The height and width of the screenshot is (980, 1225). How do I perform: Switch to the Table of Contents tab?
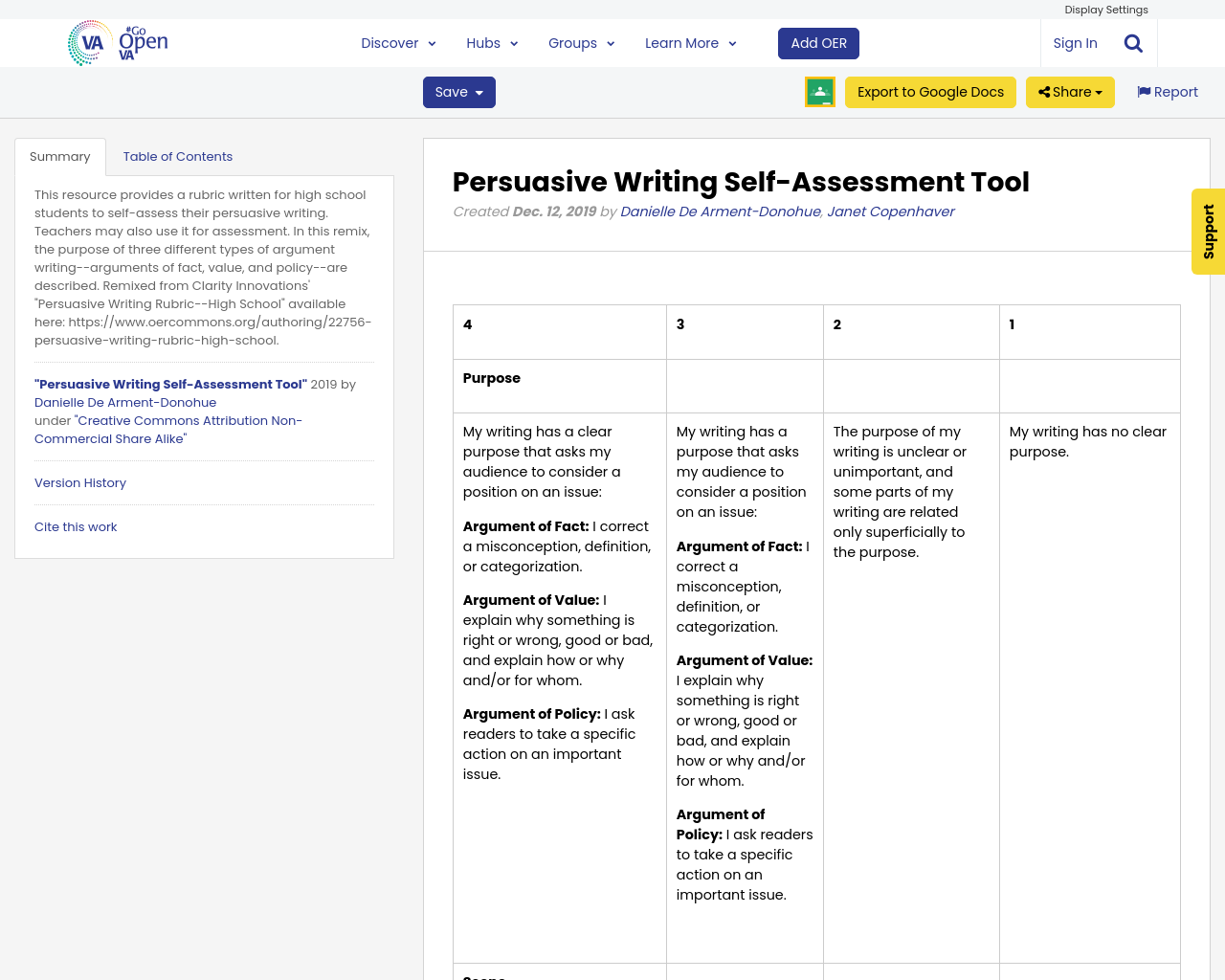tap(177, 157)
